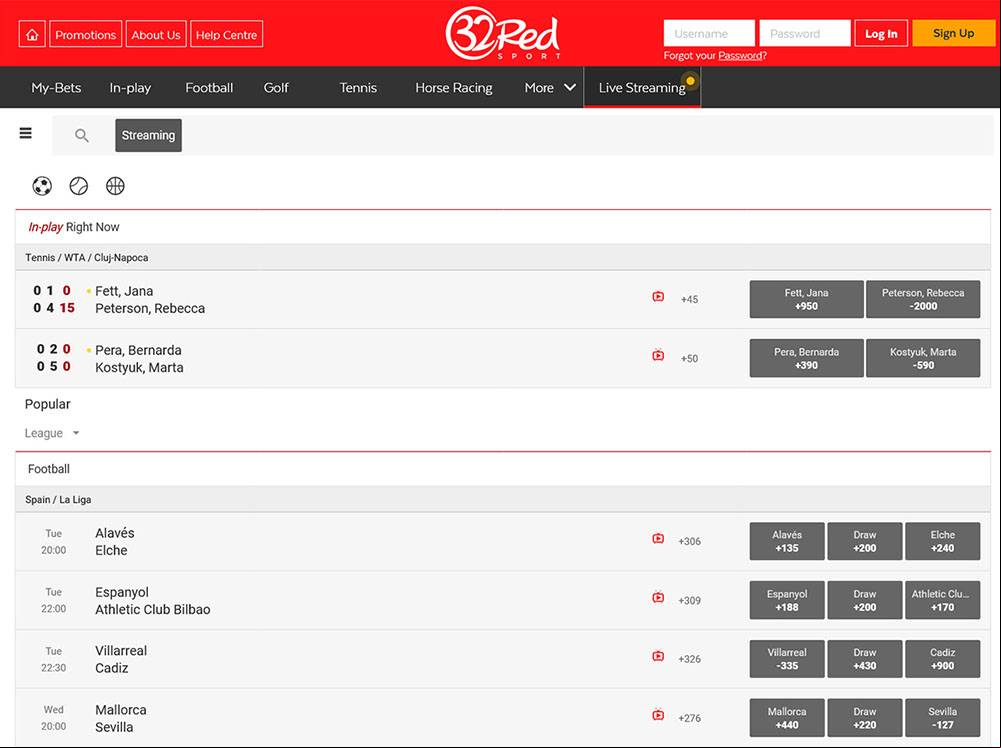The width and height of the screenshot is (1001, 748).
Task: Bet on Kostyuk, Marta at -590
Action: click(x=923, y=358)
